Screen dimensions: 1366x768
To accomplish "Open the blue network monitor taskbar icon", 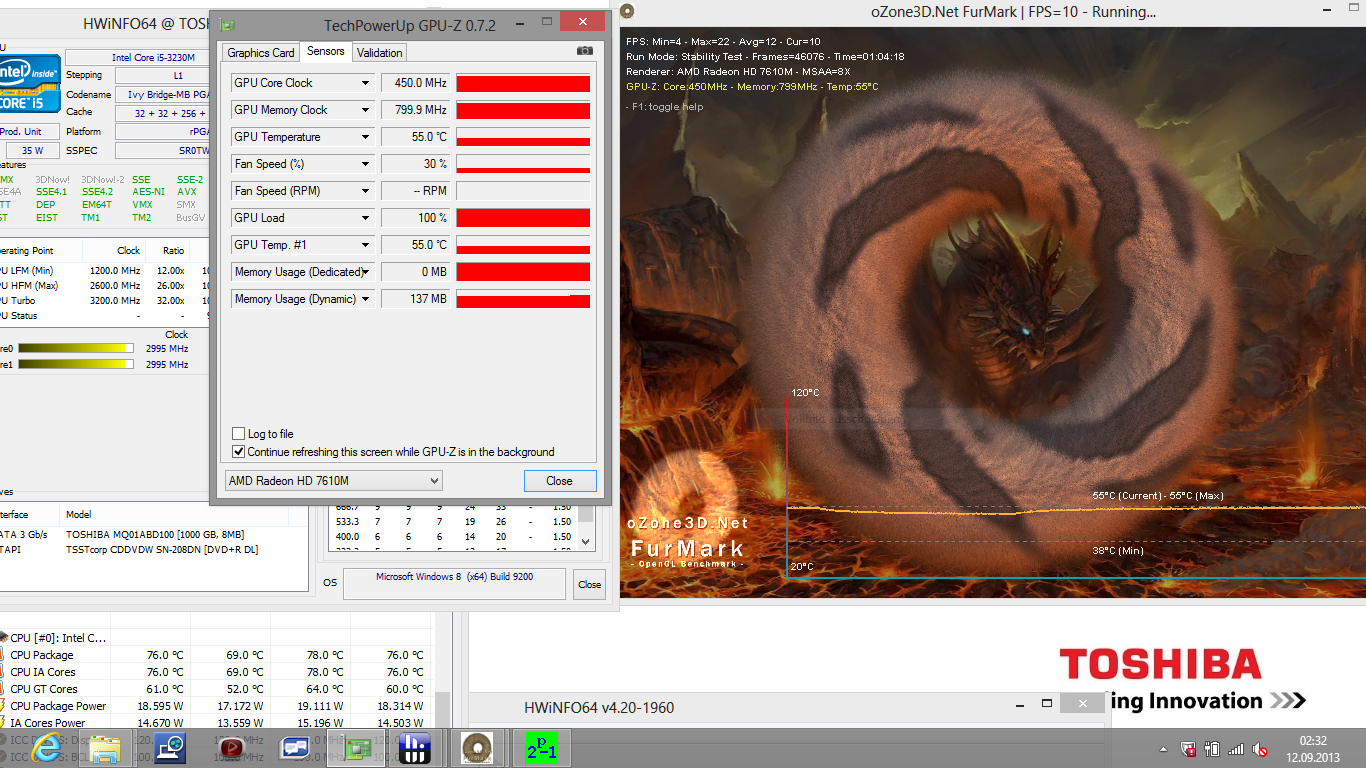I will 170,748.
